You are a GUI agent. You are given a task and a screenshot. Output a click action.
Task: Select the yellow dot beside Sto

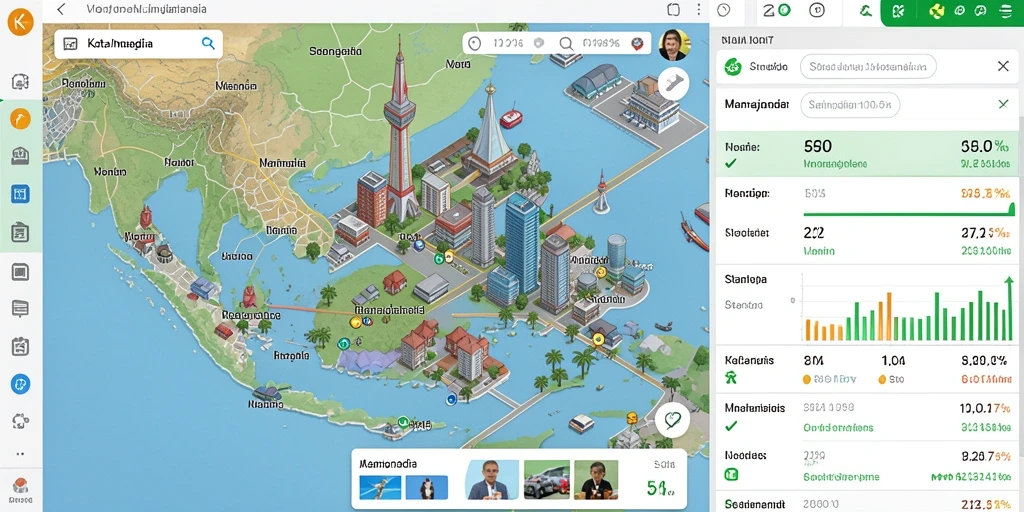(x=882, y=379)
